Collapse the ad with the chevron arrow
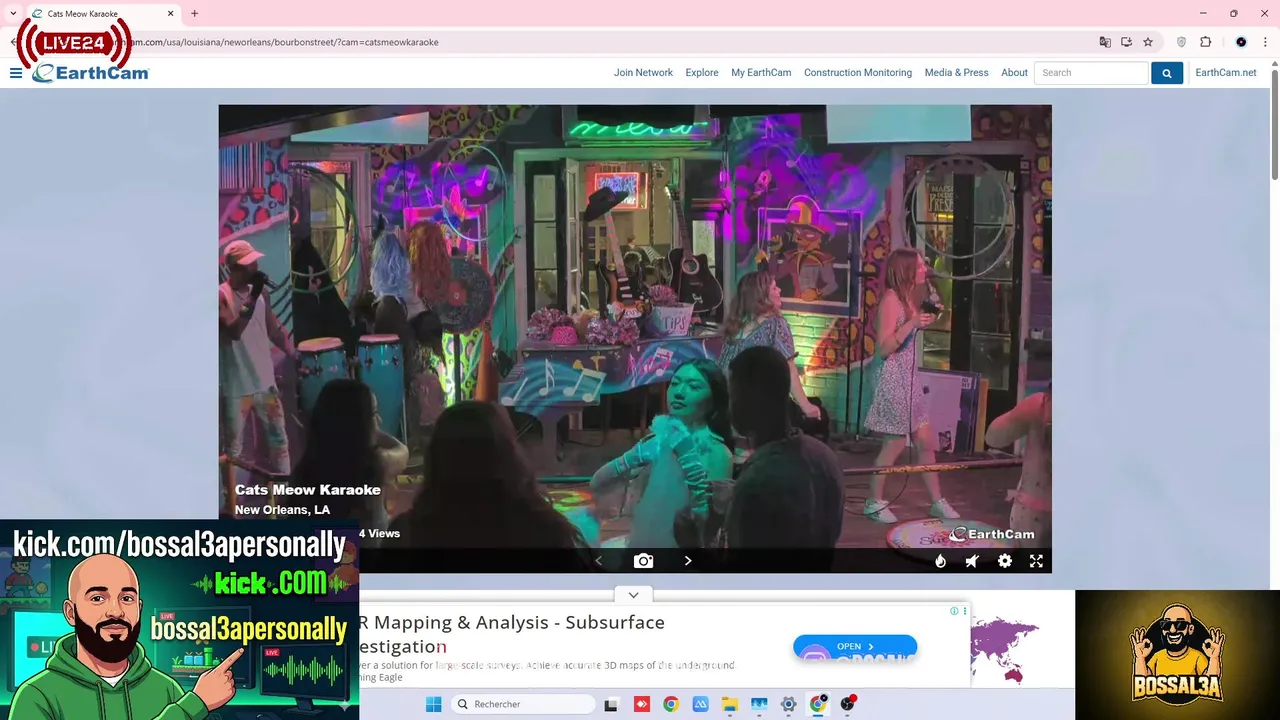The height and width of the screenshot is (720, 1280). (633, 595)
